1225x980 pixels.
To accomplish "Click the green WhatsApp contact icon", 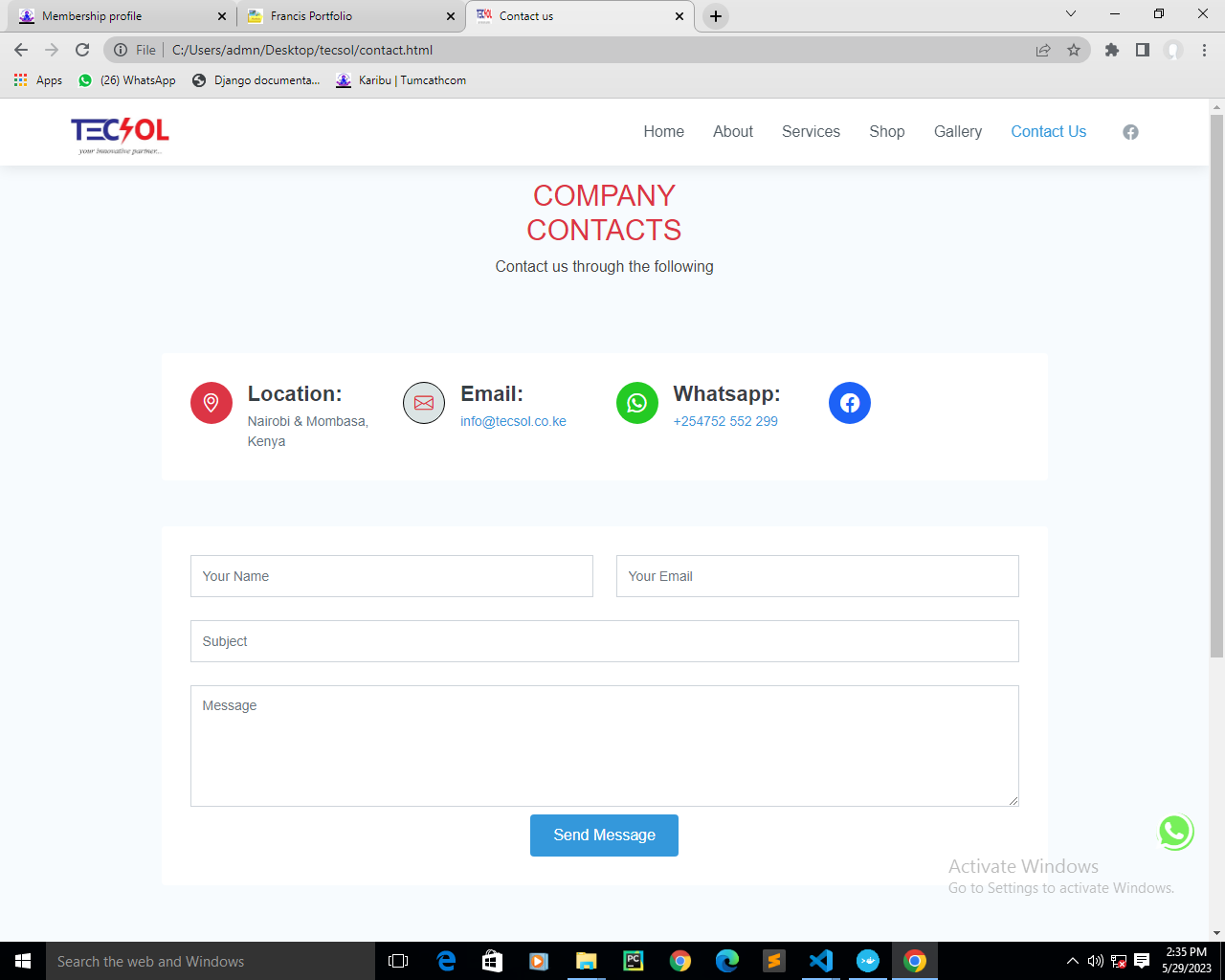I will tap(636, 403).
